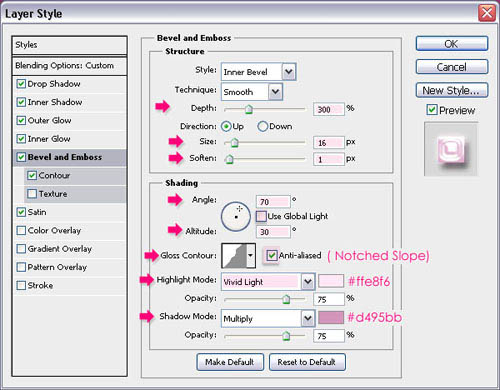500x390 pixels.
Task: Close the Layer Style dialog
Action: pyautogui.click(x=487, y=13)
